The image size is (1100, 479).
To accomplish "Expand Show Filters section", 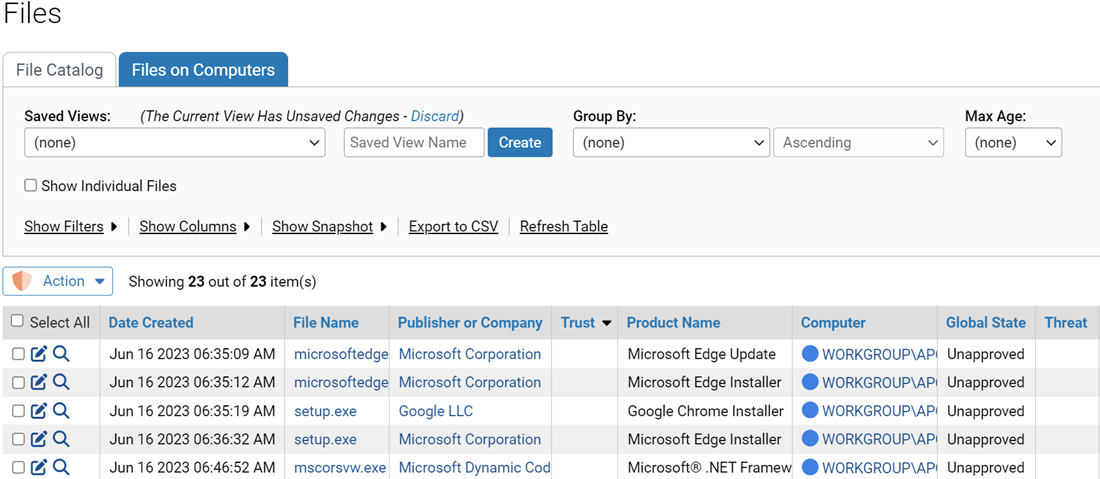I will tap(70, 227).
